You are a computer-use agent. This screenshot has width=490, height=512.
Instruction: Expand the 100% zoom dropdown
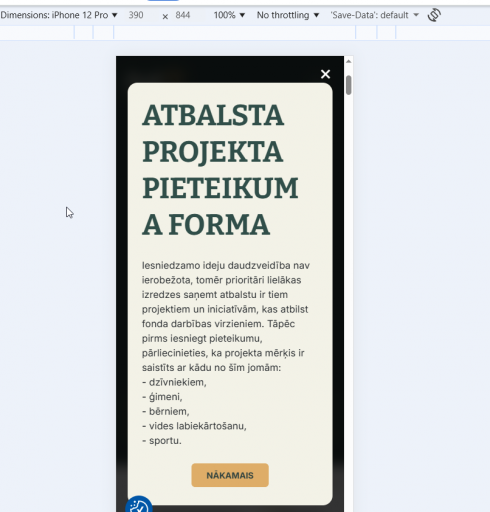coord(229,15)
